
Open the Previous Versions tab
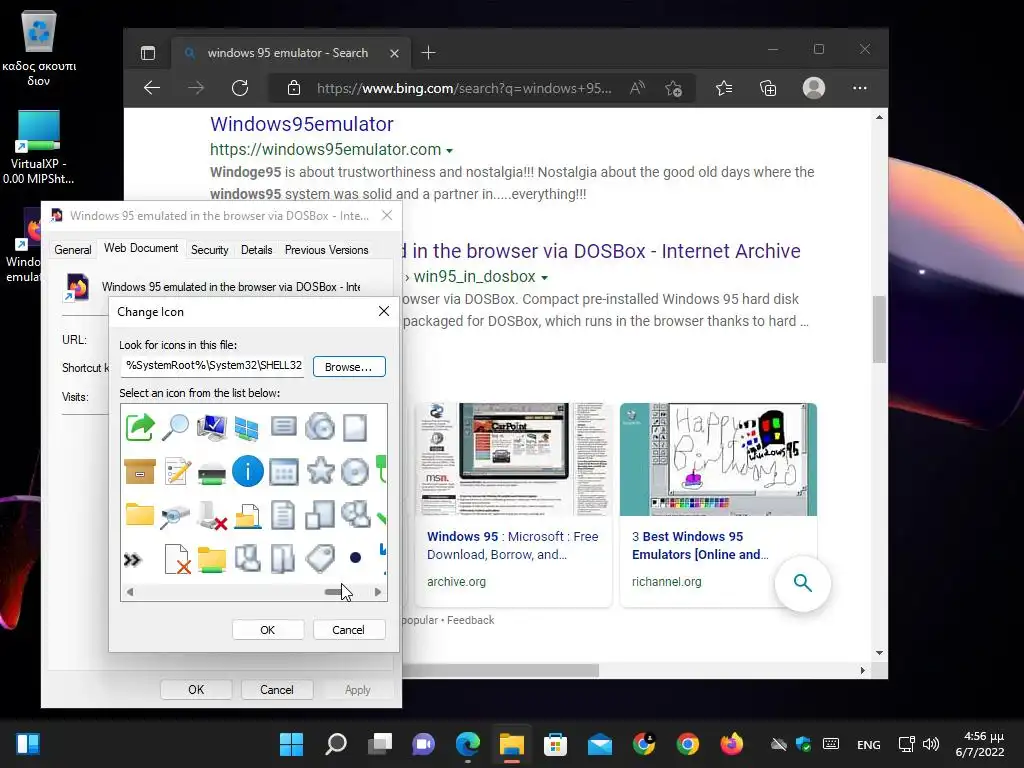[327, 250]
